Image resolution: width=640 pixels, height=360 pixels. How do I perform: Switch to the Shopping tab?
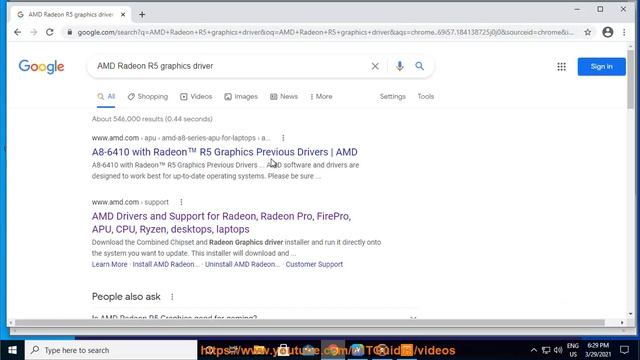point(148,97)
